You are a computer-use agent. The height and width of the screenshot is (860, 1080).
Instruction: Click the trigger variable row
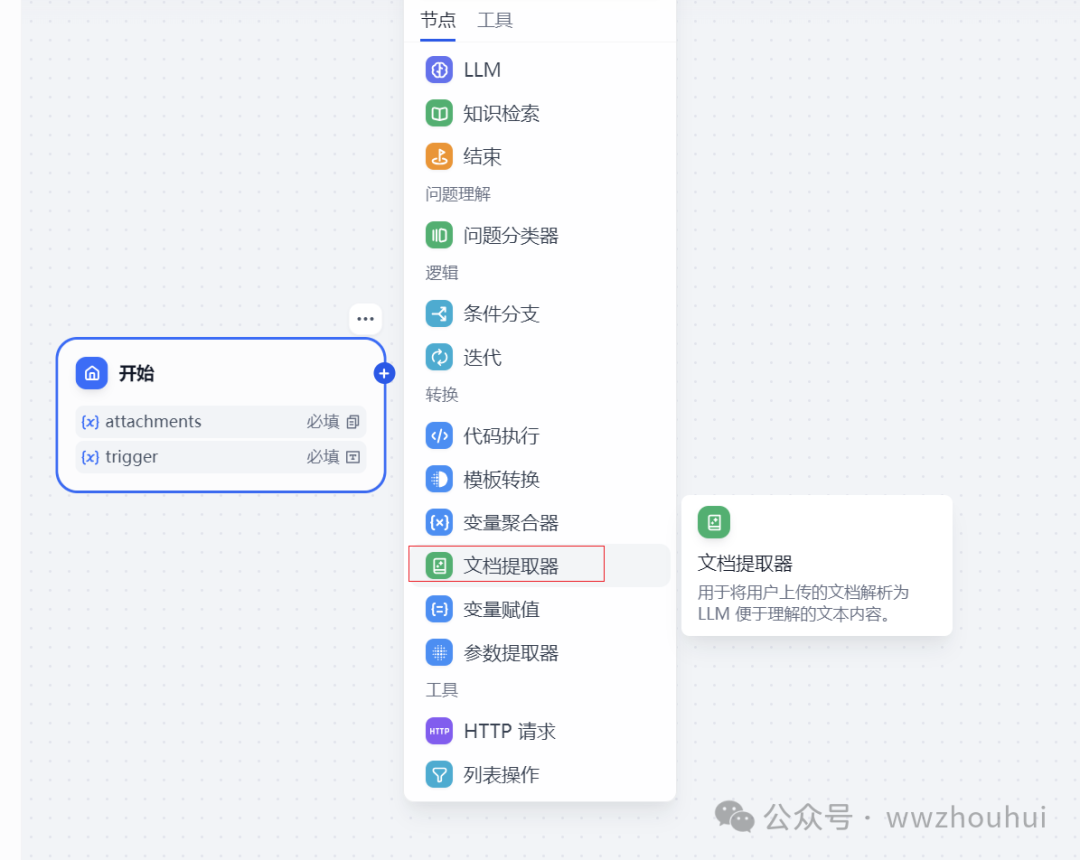(x=220, y=457)
